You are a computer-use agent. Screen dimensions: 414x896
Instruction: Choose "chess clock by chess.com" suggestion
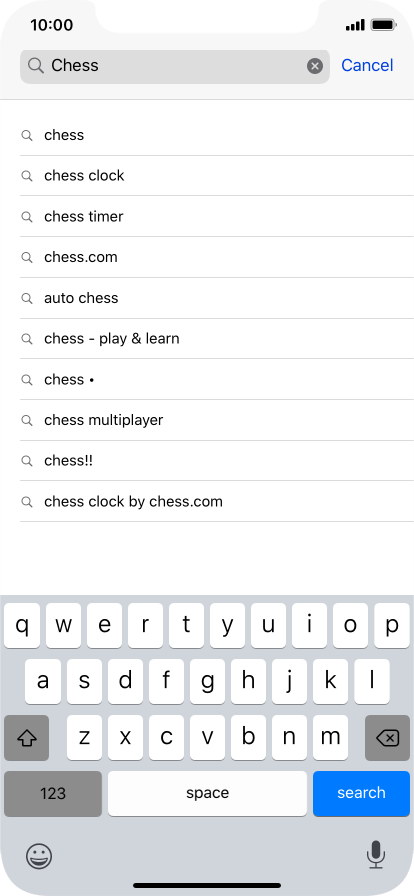217,502
